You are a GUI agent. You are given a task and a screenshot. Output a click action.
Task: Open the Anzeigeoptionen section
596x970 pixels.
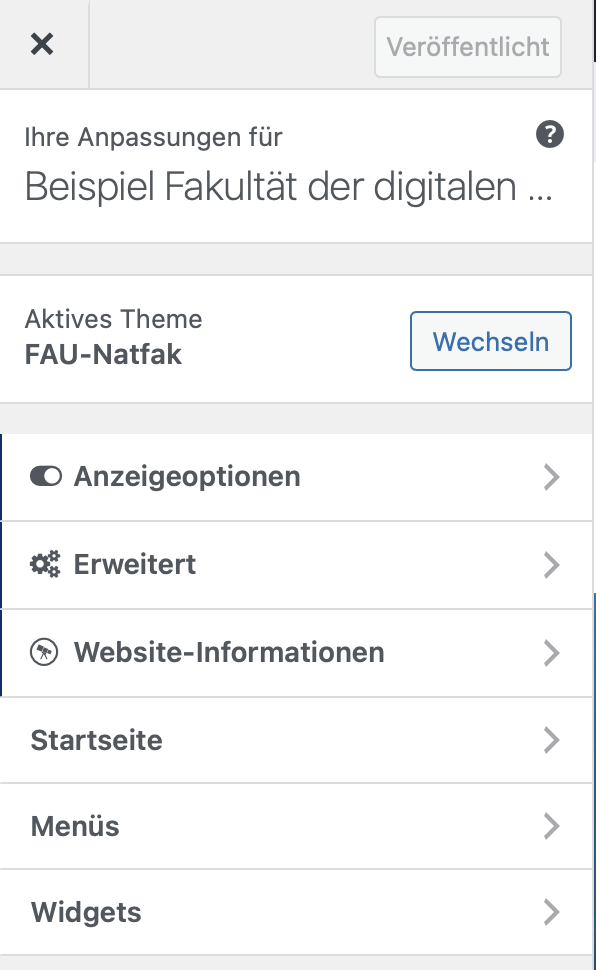(296, 477)
